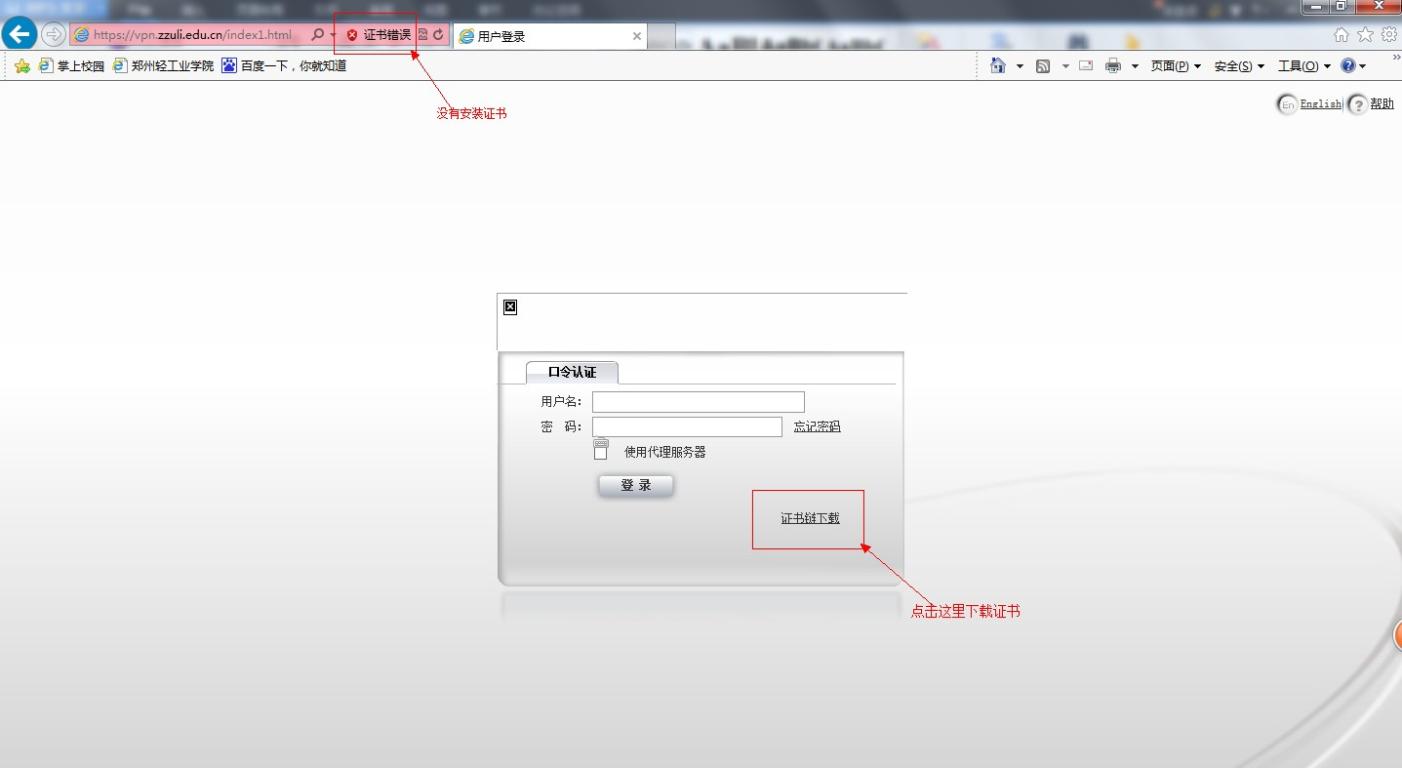The height and width of the screenshot is (768, 1402).
Task: Click the En globe icon
Action: (x=1288, y=104)
